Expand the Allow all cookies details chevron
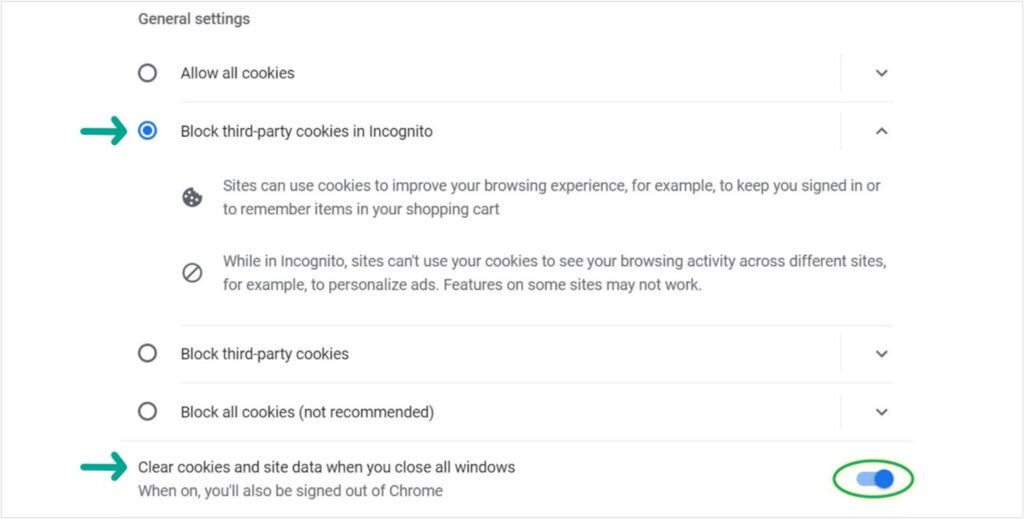Viewport: 1024px width, 519px height. (882, 73)
